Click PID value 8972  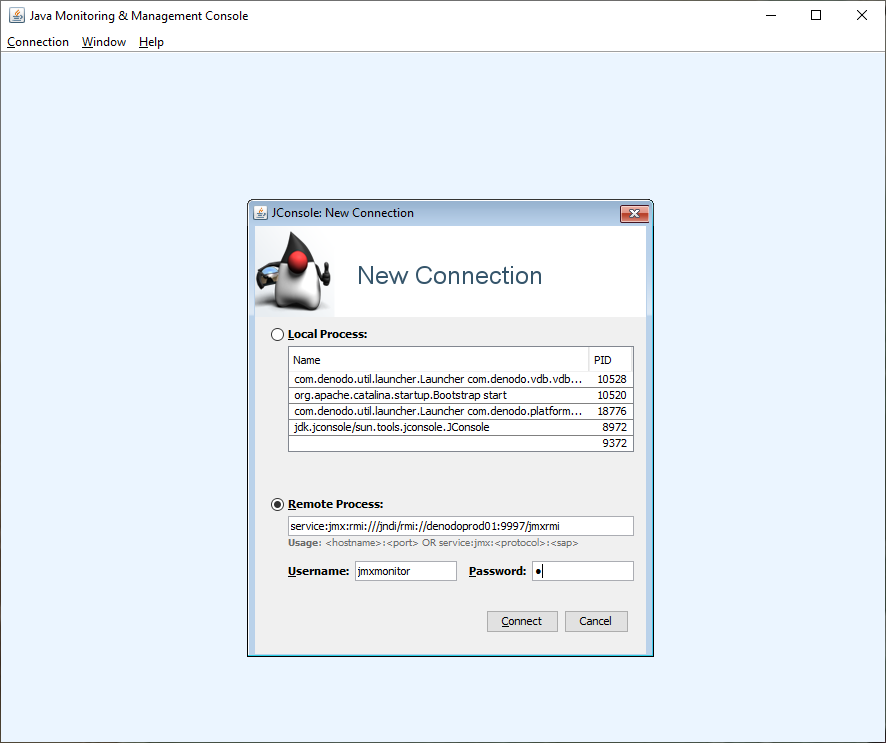[x=614, y=427]
